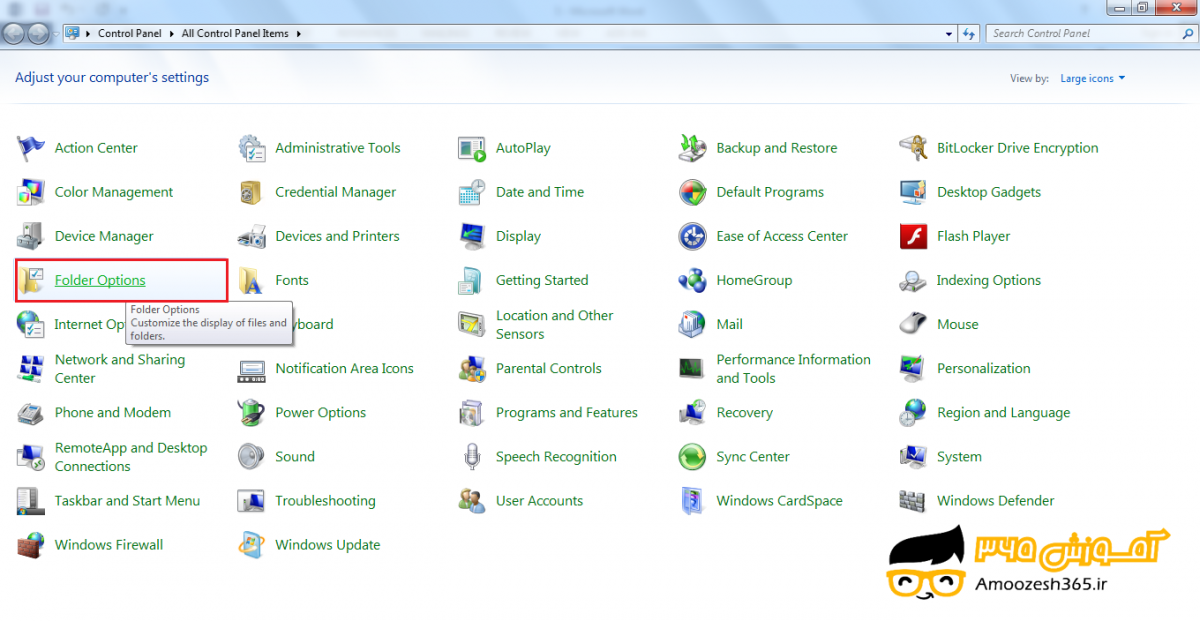Image resolution: width=1200 pixels, height=621 pixels.
Task: Click the Windows Defender icon
Action: [912, 501]
